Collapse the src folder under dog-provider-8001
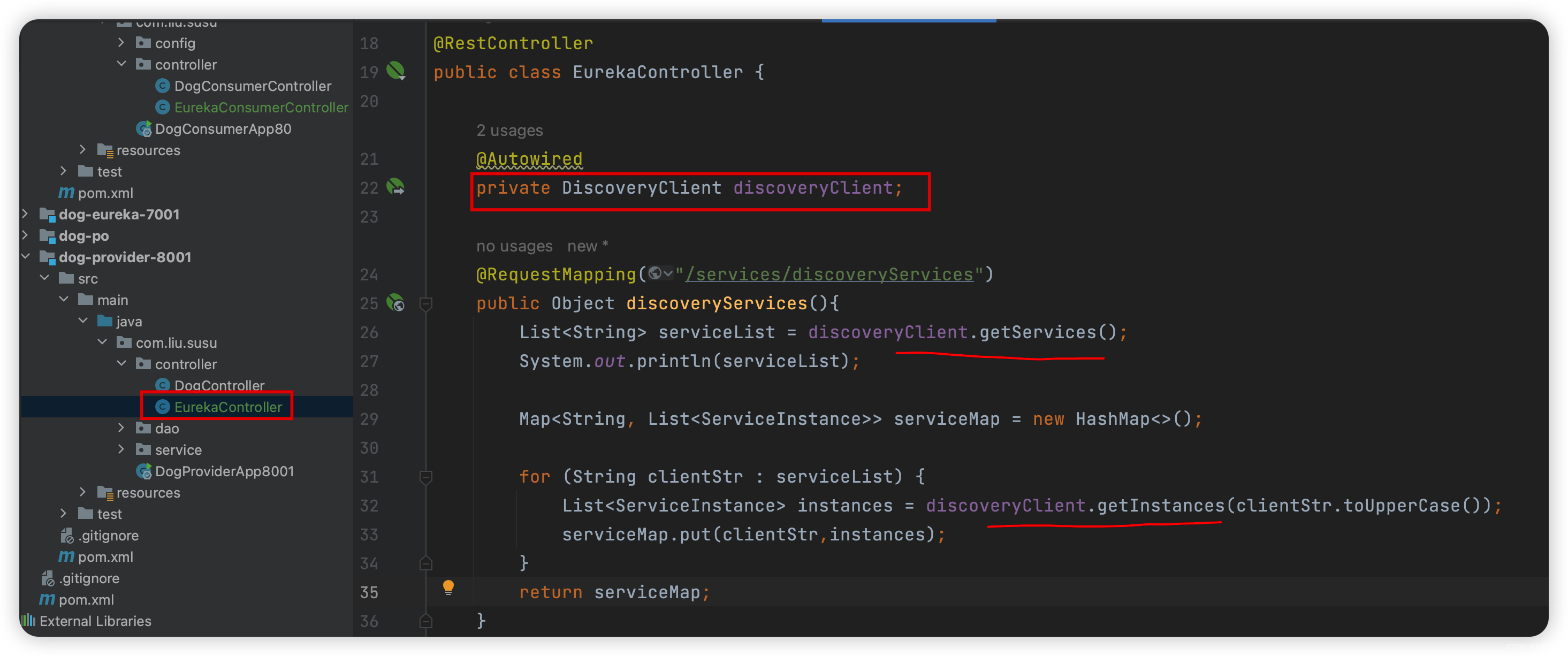Viewport: 1568px width, 656px height. tap(44, 278)
